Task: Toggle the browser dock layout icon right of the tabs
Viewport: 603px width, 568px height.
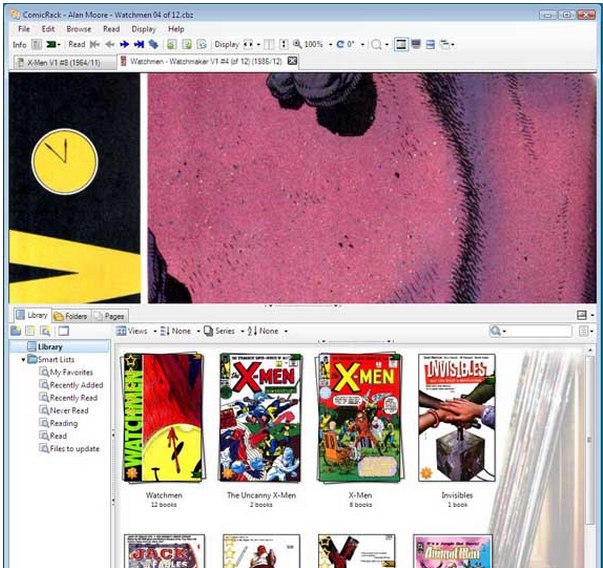Action: click(x=582, y=315)
